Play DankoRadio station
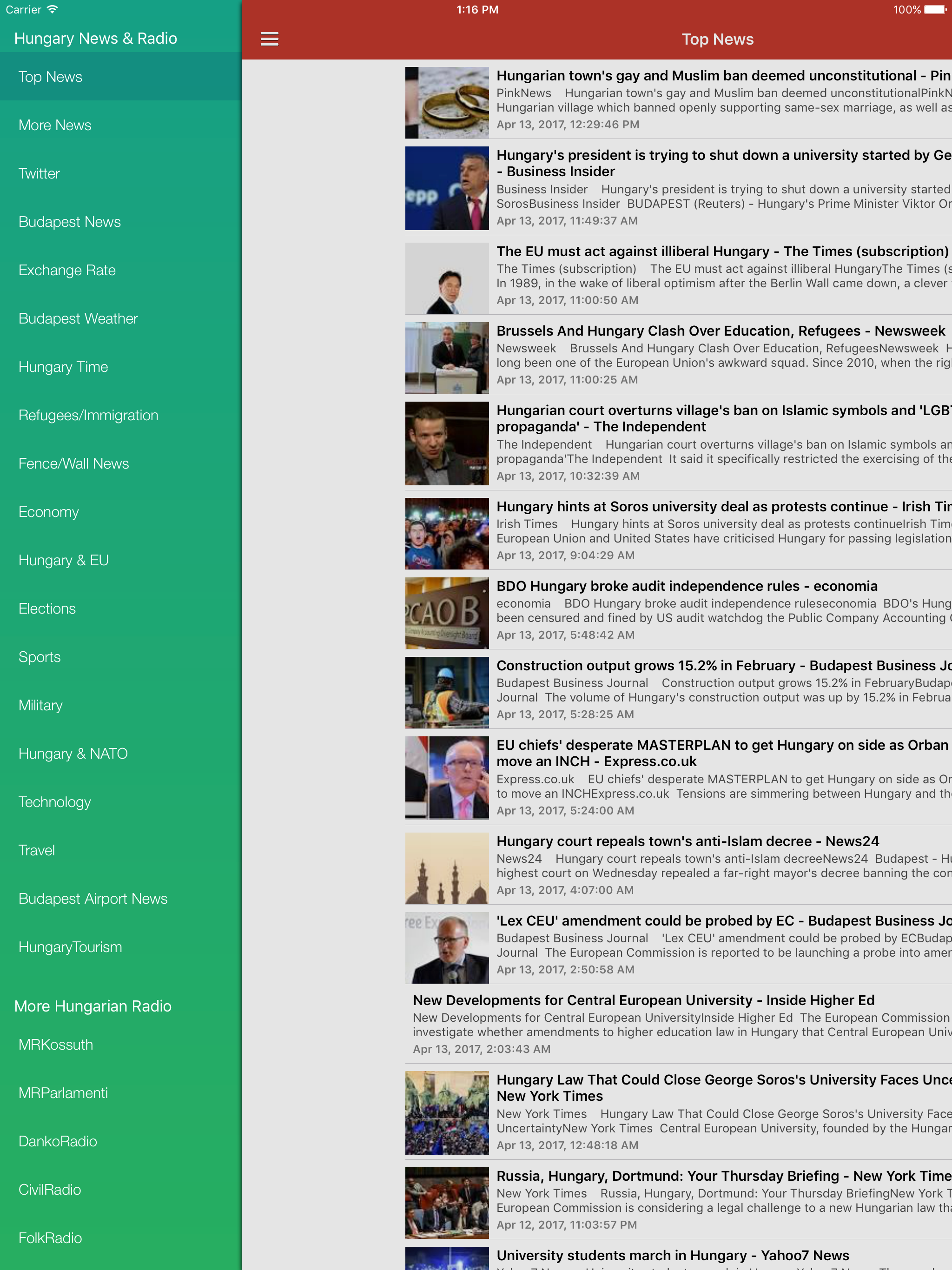 (120, 1141)
